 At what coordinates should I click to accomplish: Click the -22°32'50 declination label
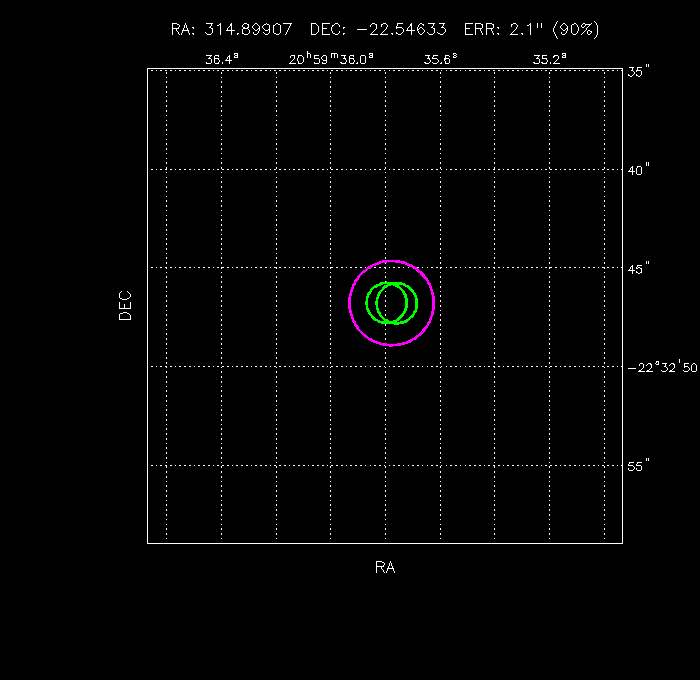click(662, 368)
